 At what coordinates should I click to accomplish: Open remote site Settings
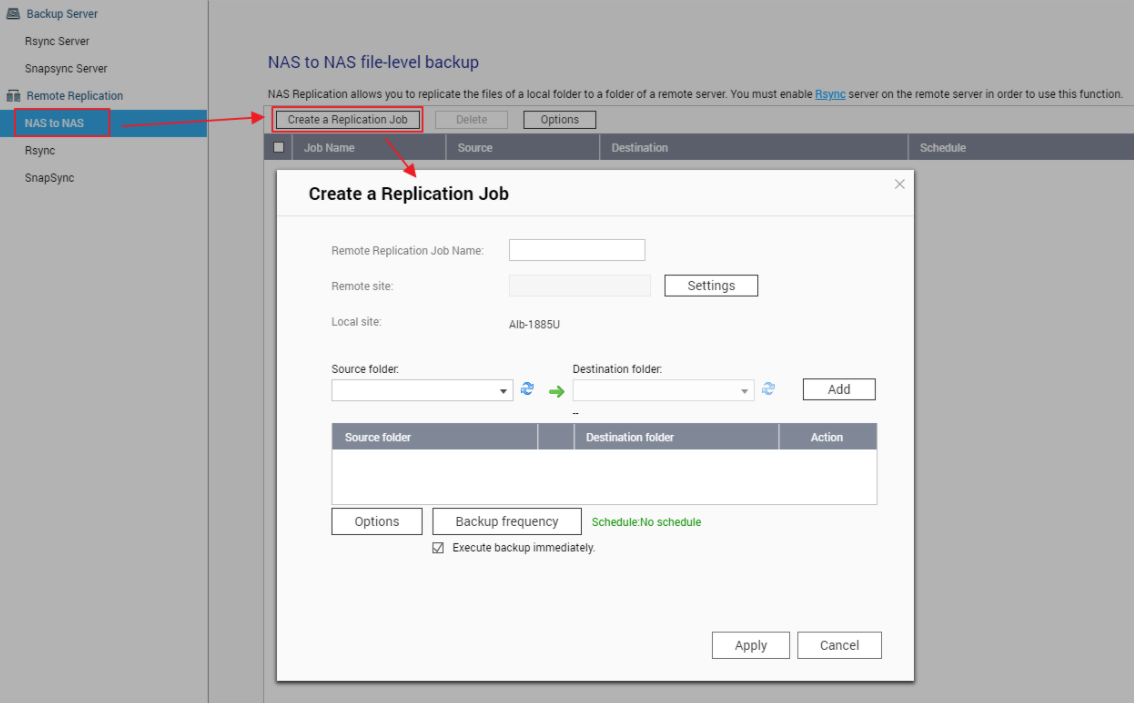click(711, 286)
